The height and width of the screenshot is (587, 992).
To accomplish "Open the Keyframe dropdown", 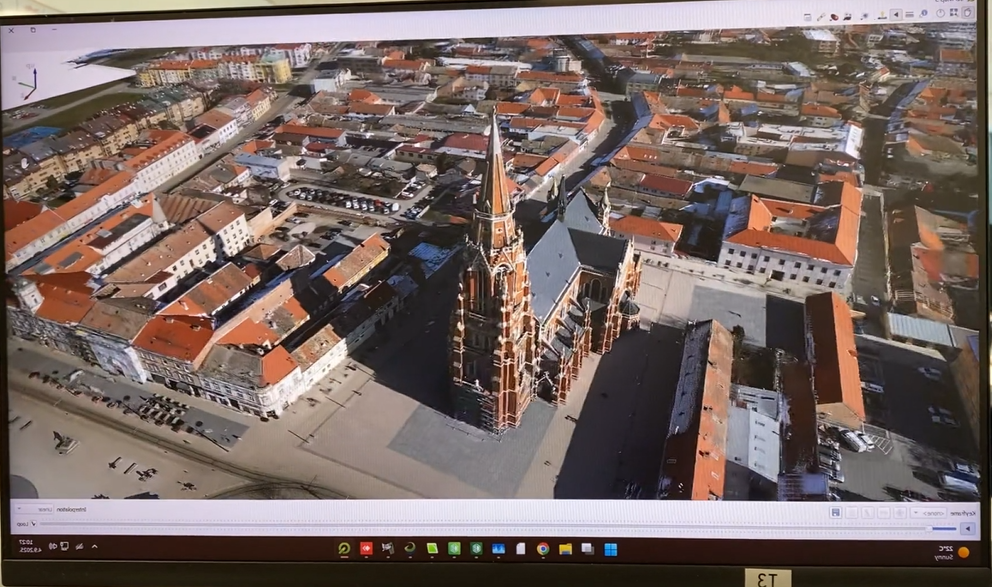I will tap(928, 511).
